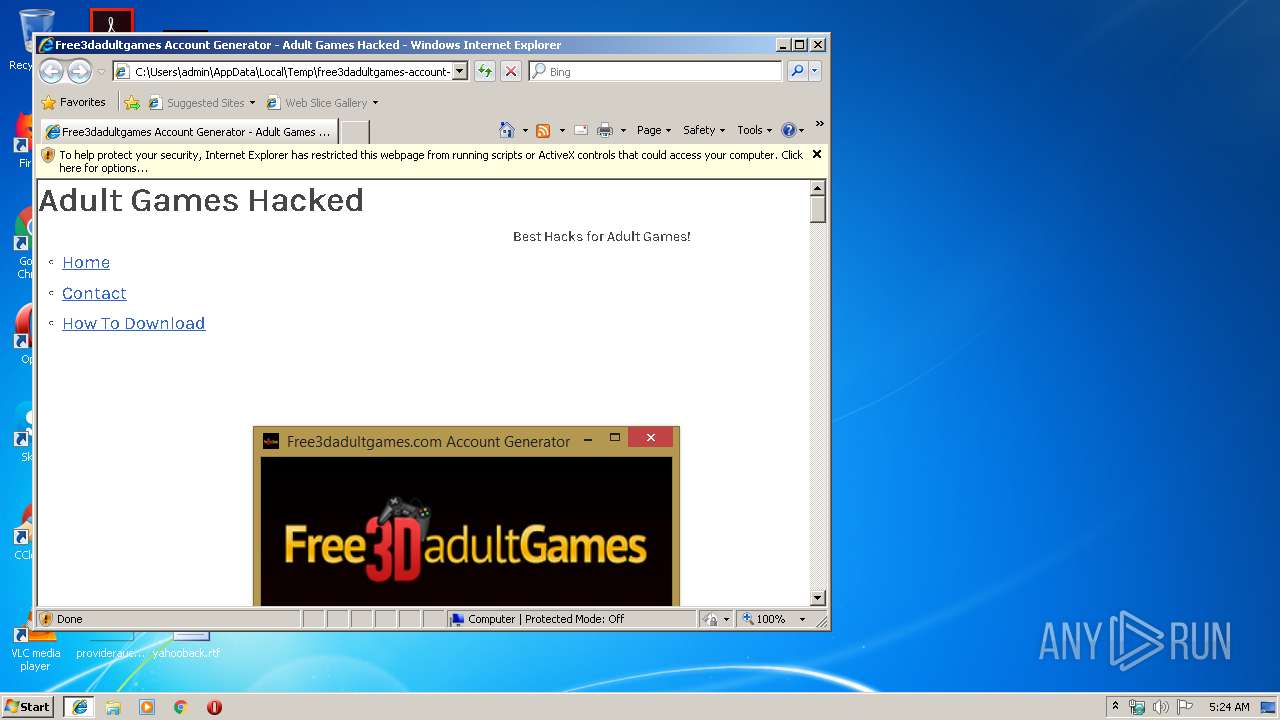Go forward with the IE Forward arrow
The height and width of the screenshot is (720, 1280).
(x=79, y=71)
